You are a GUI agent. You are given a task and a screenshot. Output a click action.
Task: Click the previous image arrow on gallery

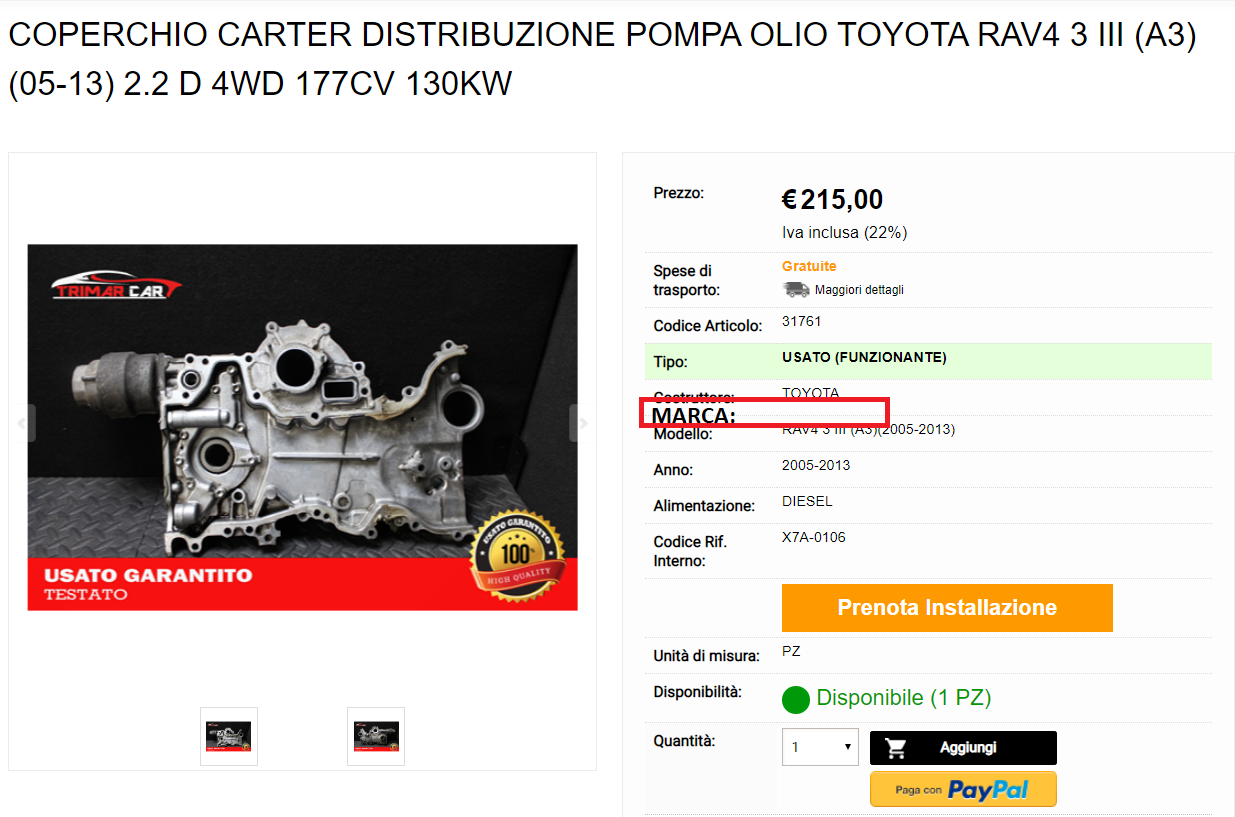23,423
